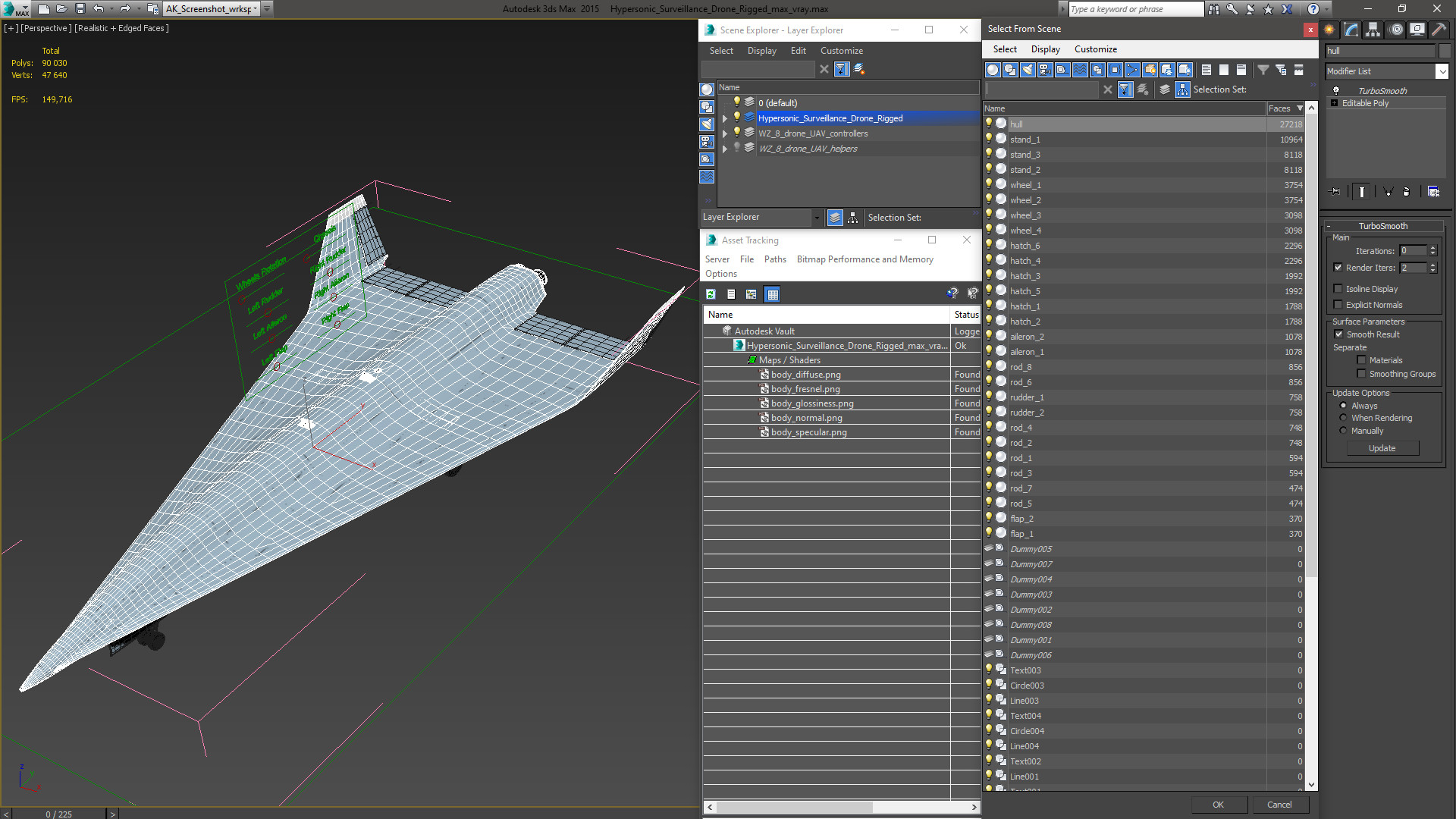Toggle Display Shapes filter in Select From Scene
This screenshot has height=819, width=1456.
(1010, 70)
